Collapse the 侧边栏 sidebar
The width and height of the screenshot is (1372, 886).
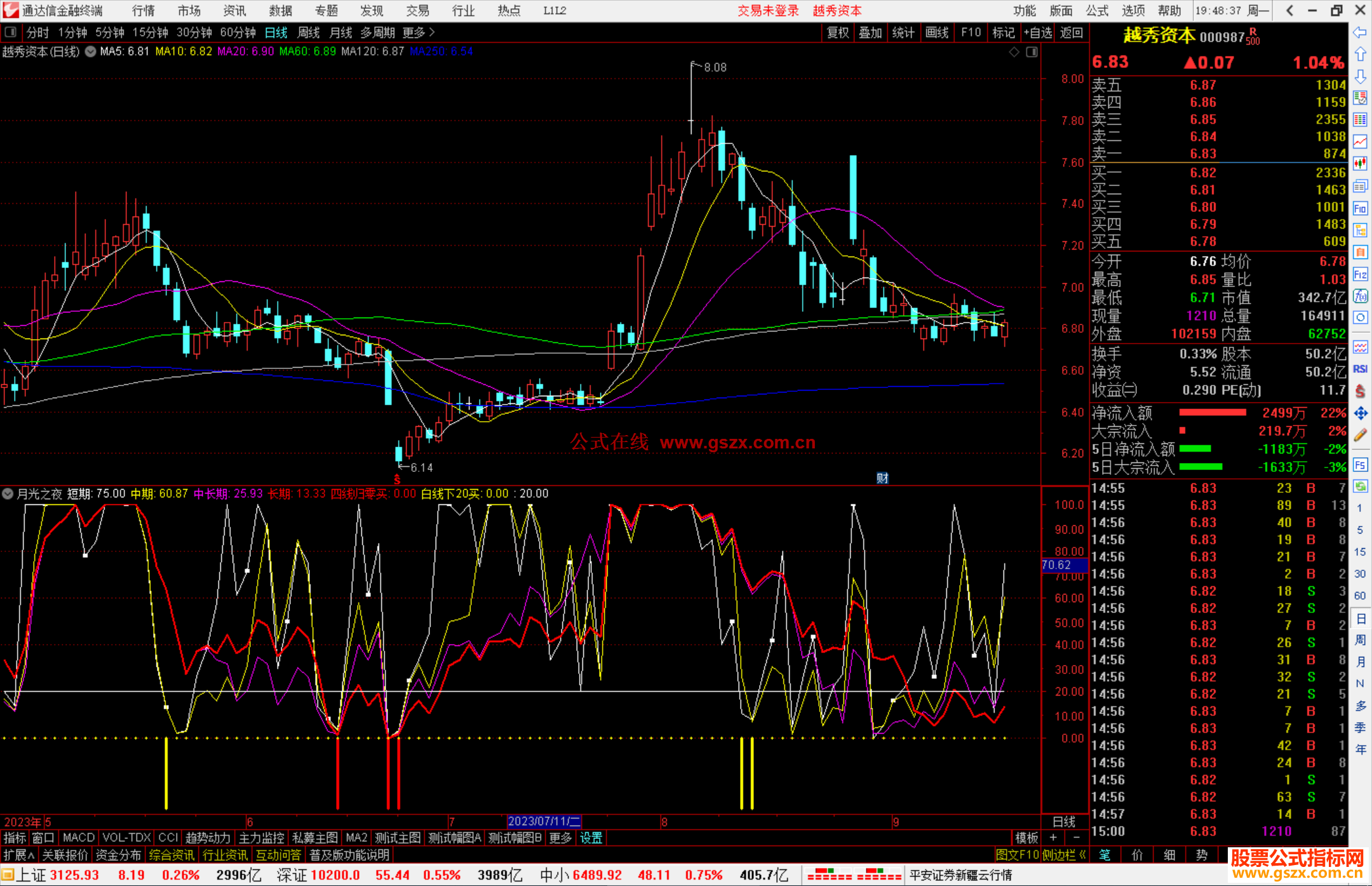pos(1064,855)
